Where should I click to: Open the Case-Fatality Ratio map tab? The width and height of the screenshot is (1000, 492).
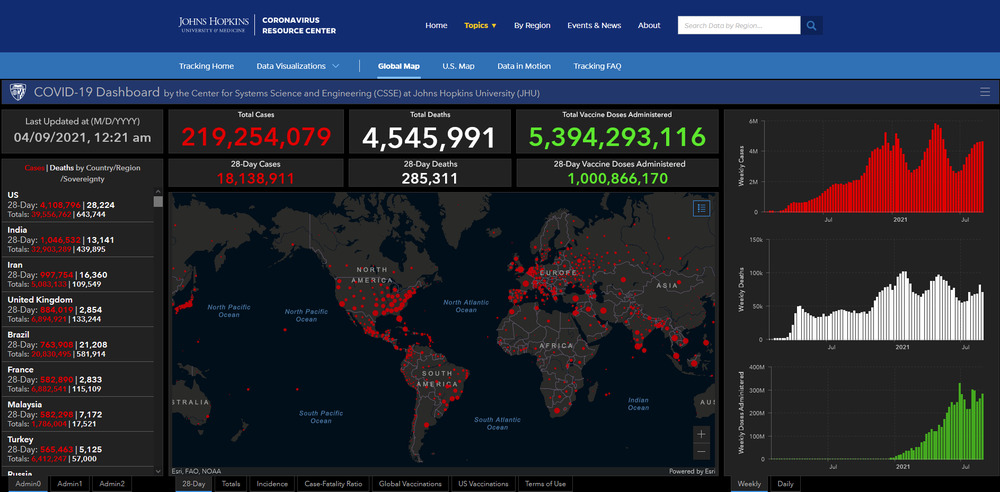(333, 484)
